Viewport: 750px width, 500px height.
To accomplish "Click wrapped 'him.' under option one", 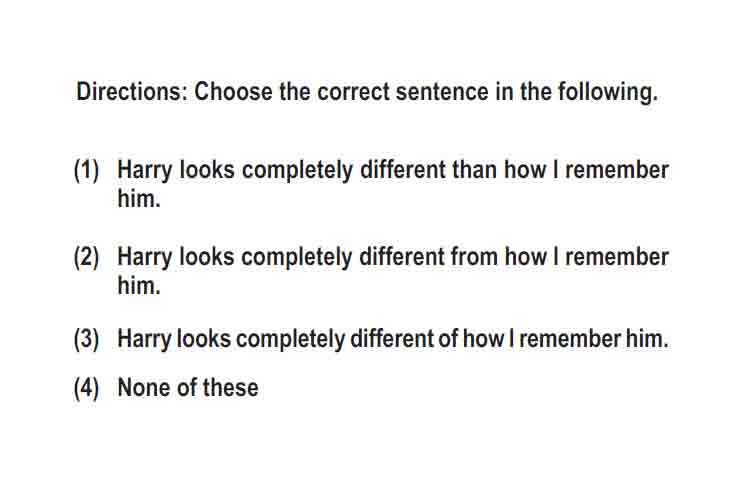I will 139,199.
